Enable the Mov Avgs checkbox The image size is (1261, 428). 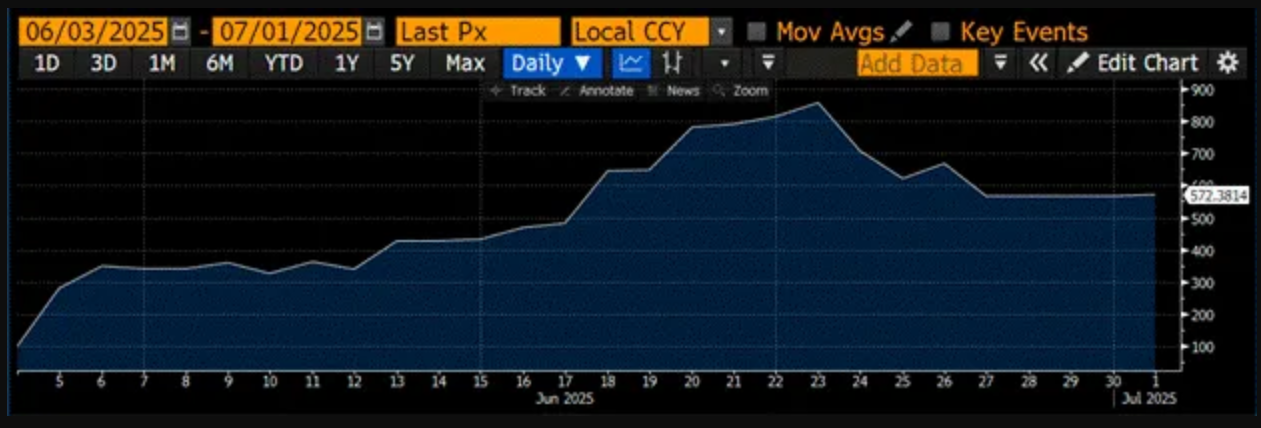pyautogui.click(x=757, y=32)
